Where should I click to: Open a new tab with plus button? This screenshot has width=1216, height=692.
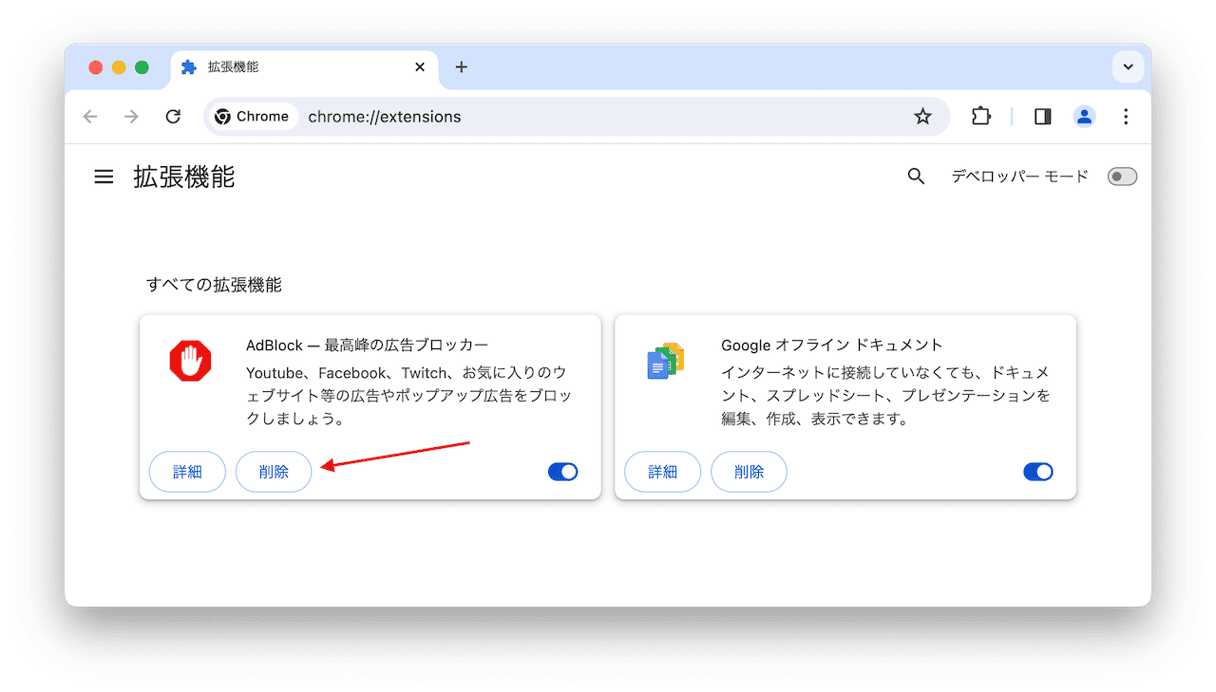[461, 67]
